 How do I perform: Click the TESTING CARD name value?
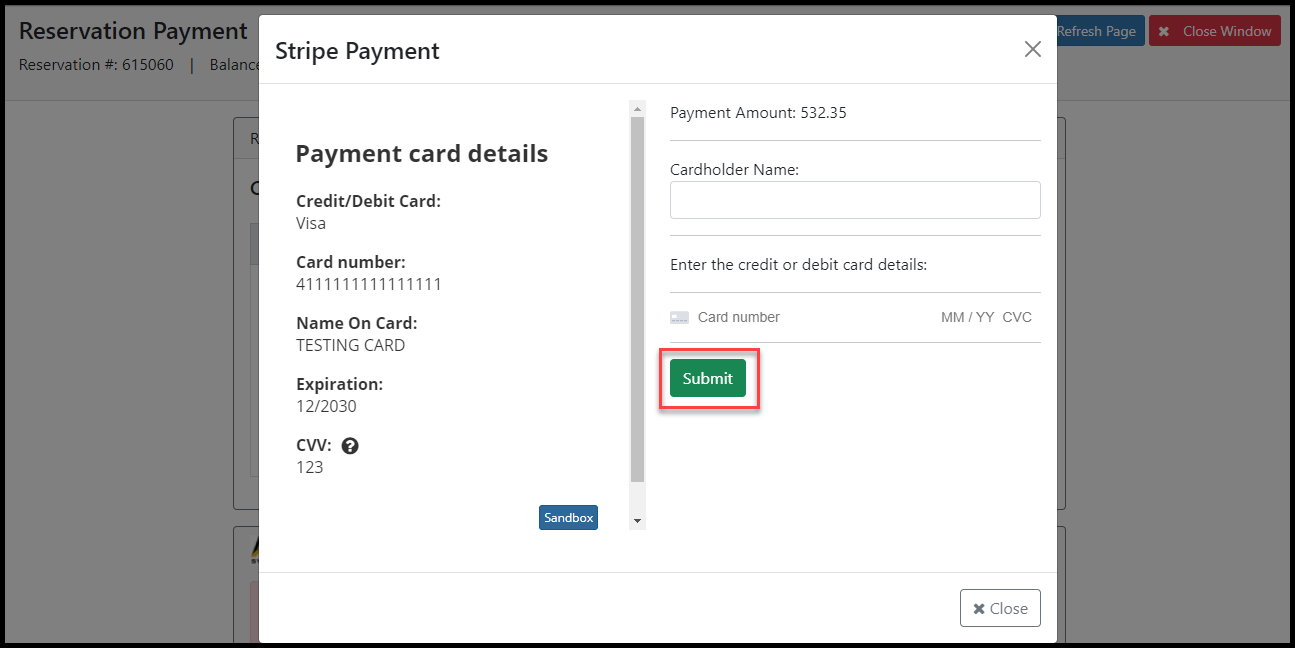pyautogui.click(x=351, y=345)
